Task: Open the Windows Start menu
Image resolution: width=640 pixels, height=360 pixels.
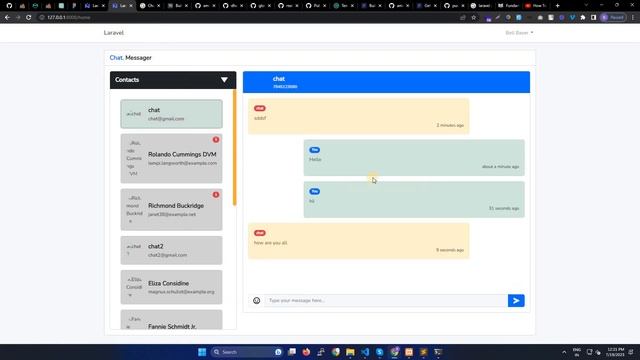Action: point(202,352)
